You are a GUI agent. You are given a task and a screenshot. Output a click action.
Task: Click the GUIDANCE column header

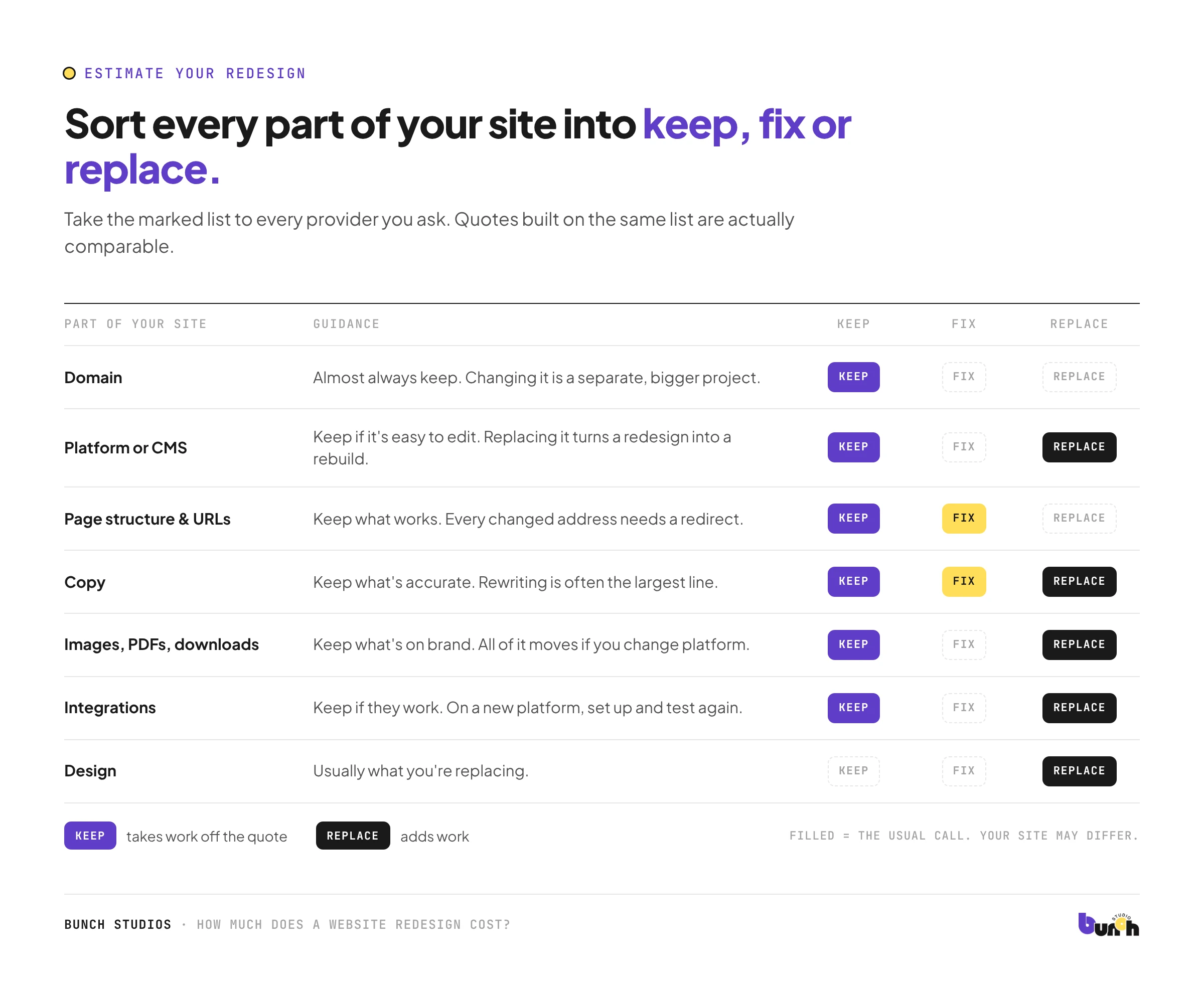(346, 324)
